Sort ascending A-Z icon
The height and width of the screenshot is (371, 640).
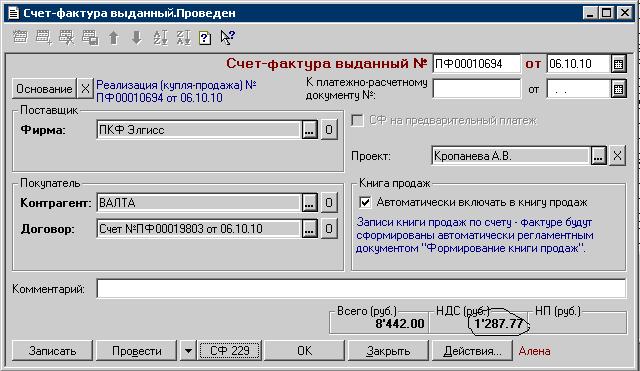click(x=160, y=38)
